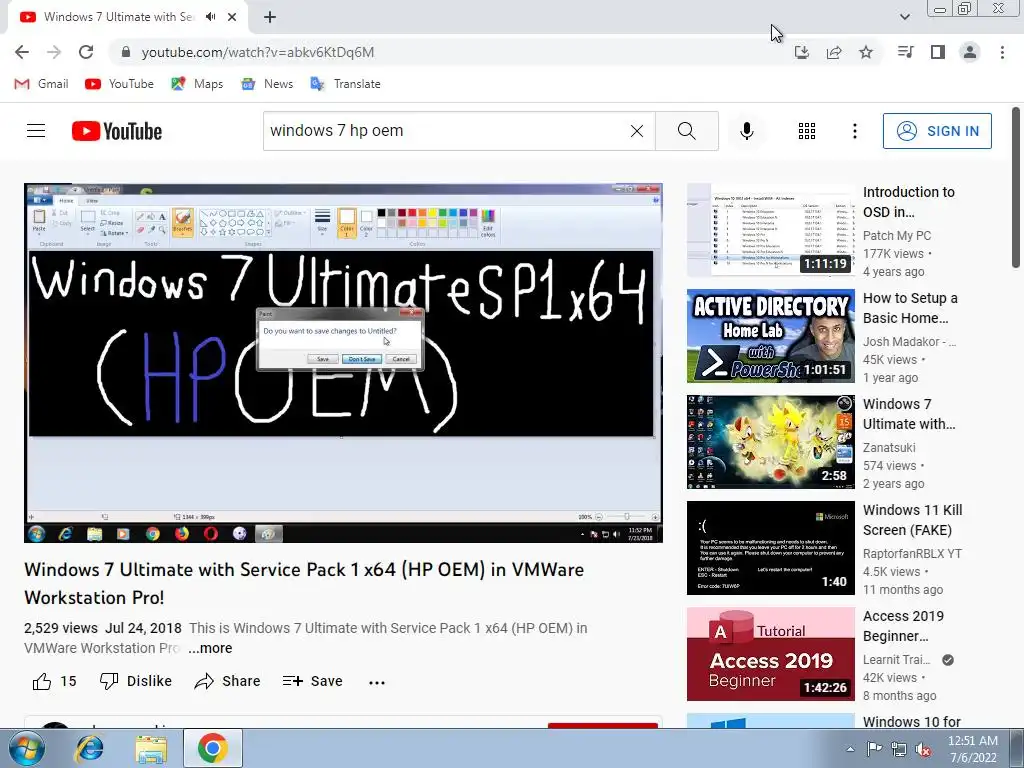This screenshot has width=1024, height=768.
Task: Open Gmail bookmark
Action: tap(41, 84)
